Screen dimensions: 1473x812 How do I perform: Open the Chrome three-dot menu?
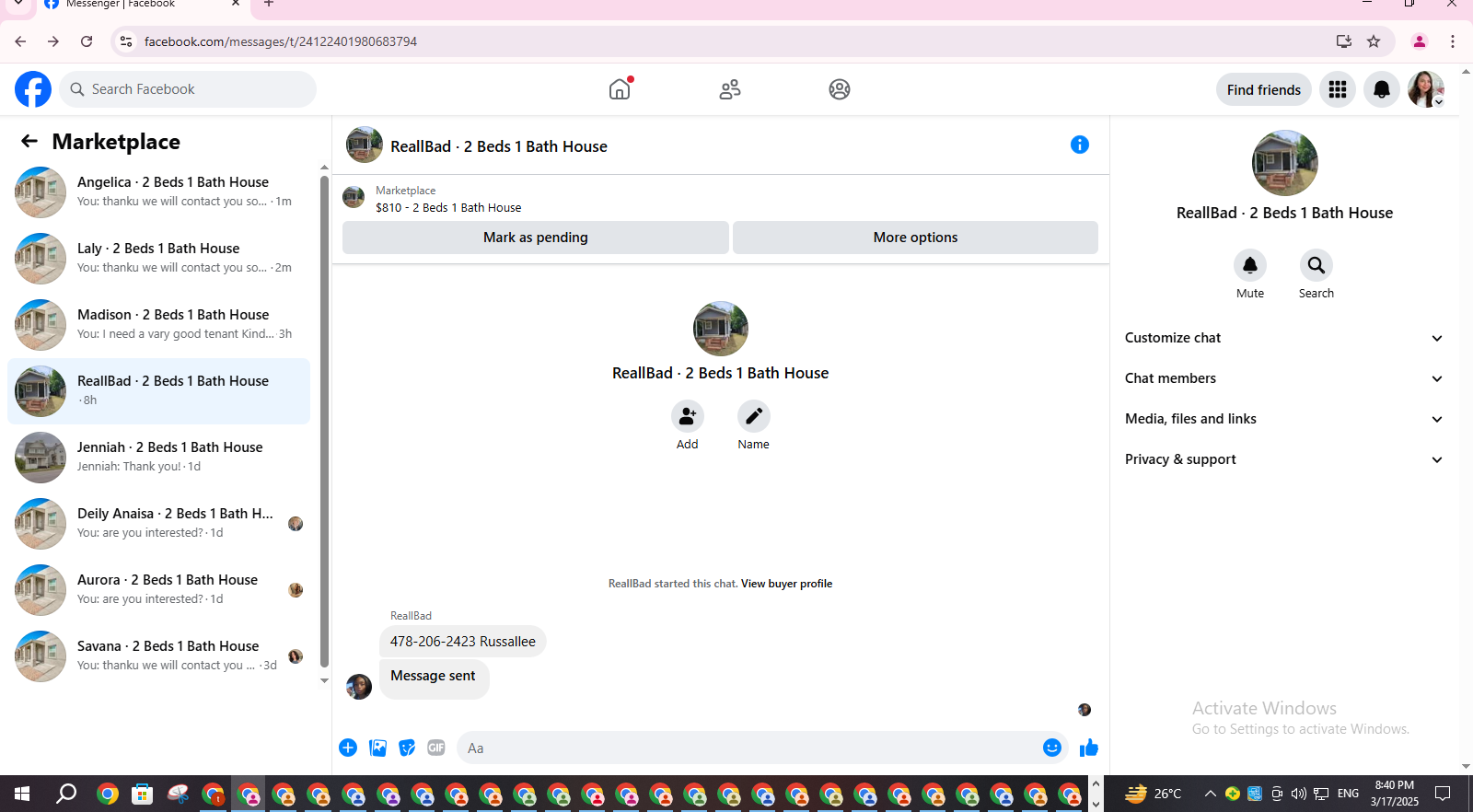[1453, 41]
